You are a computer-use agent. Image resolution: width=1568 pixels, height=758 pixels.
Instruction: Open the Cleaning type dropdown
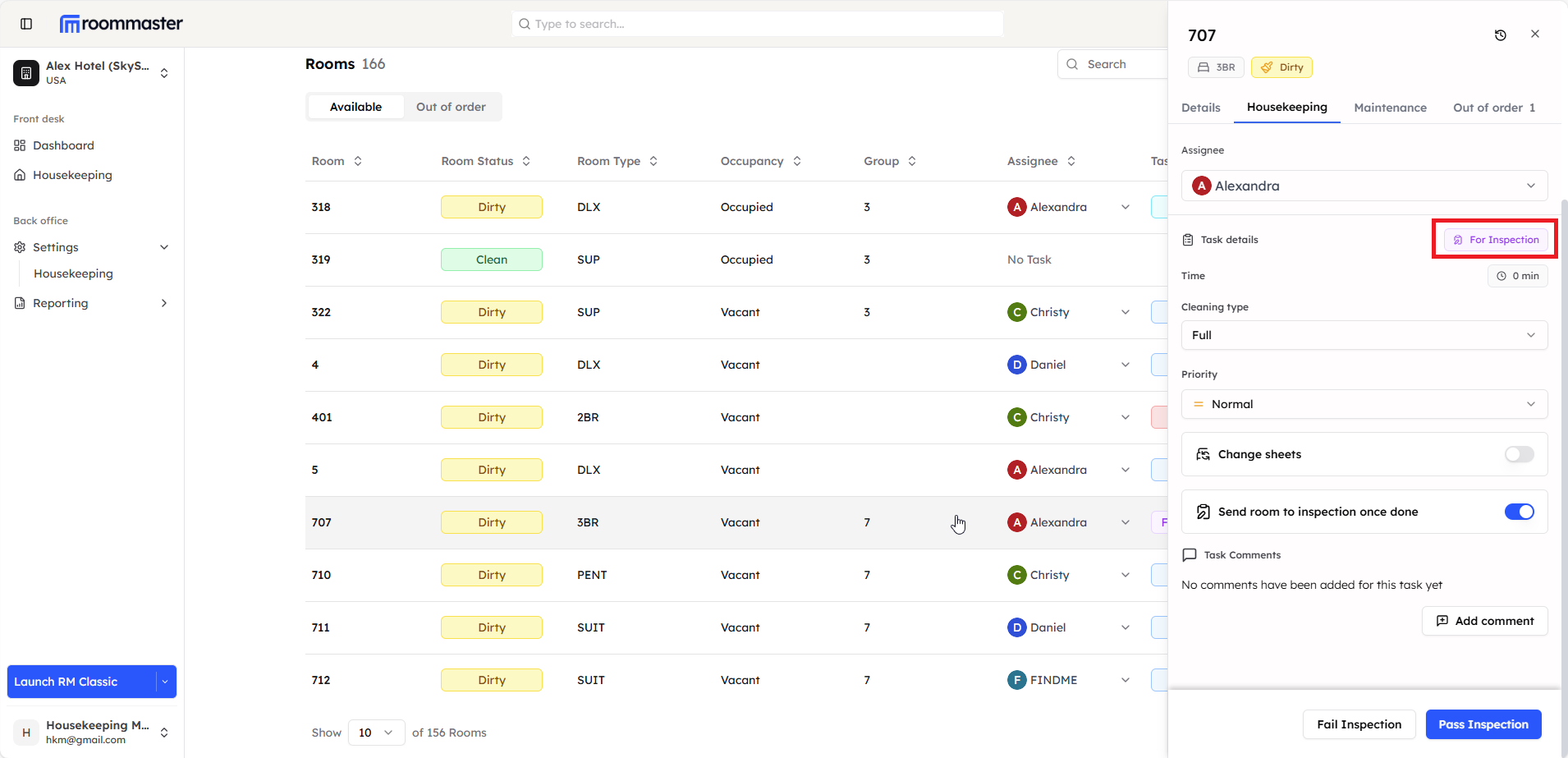[1364, 335]
